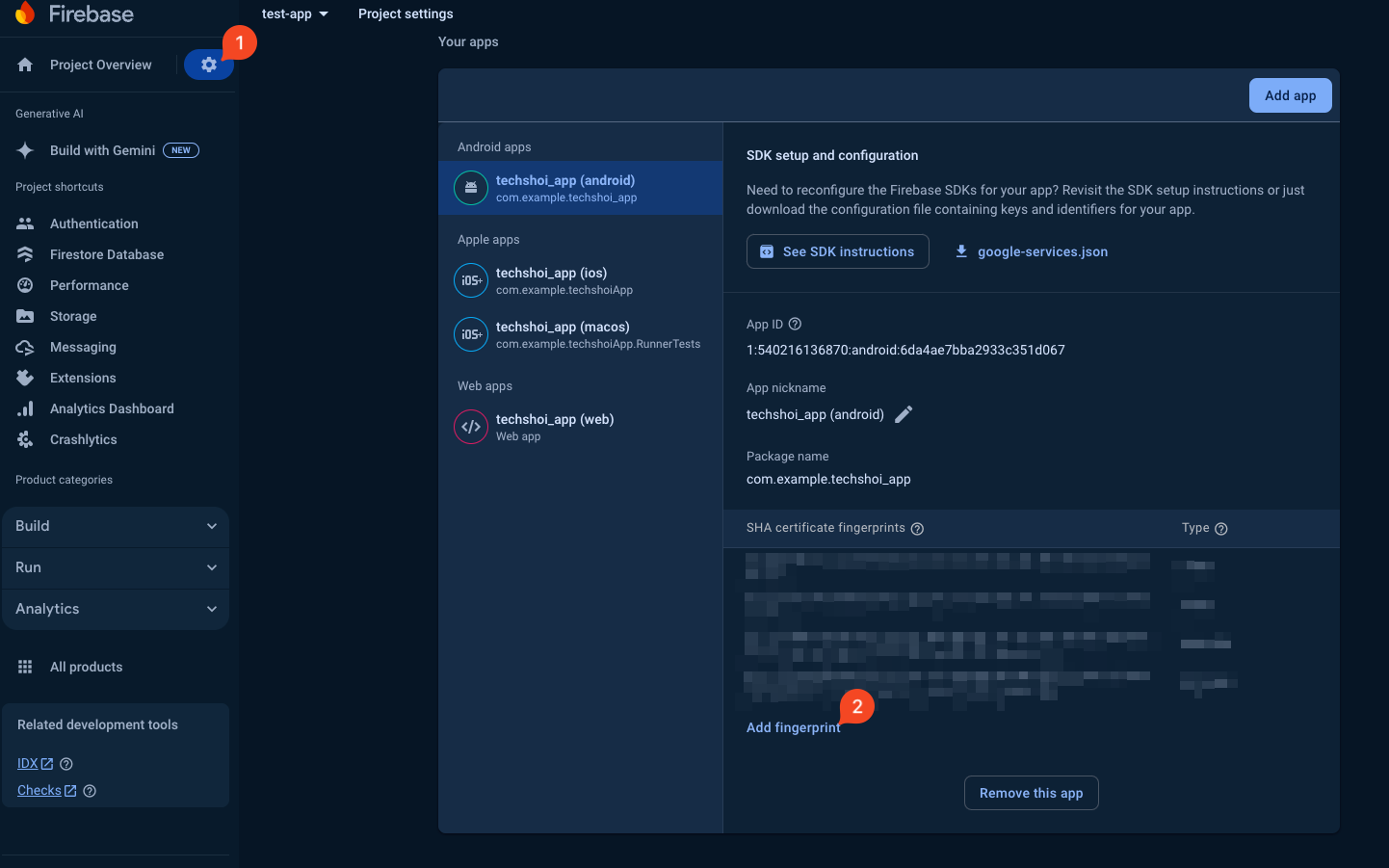This screenshot has width=1389, height=868.
Task: Open Build with Gemini
Action: [x=102, y=150]
